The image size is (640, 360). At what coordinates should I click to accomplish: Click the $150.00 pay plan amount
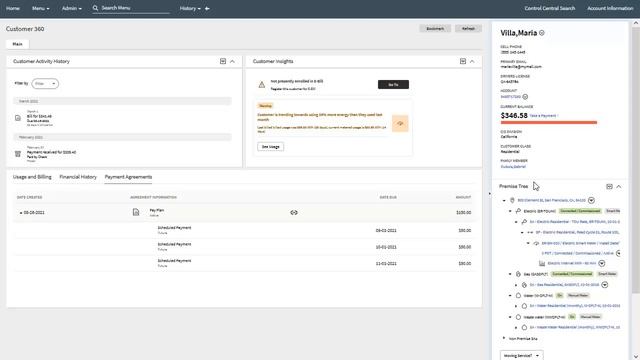tap(463, 213)
